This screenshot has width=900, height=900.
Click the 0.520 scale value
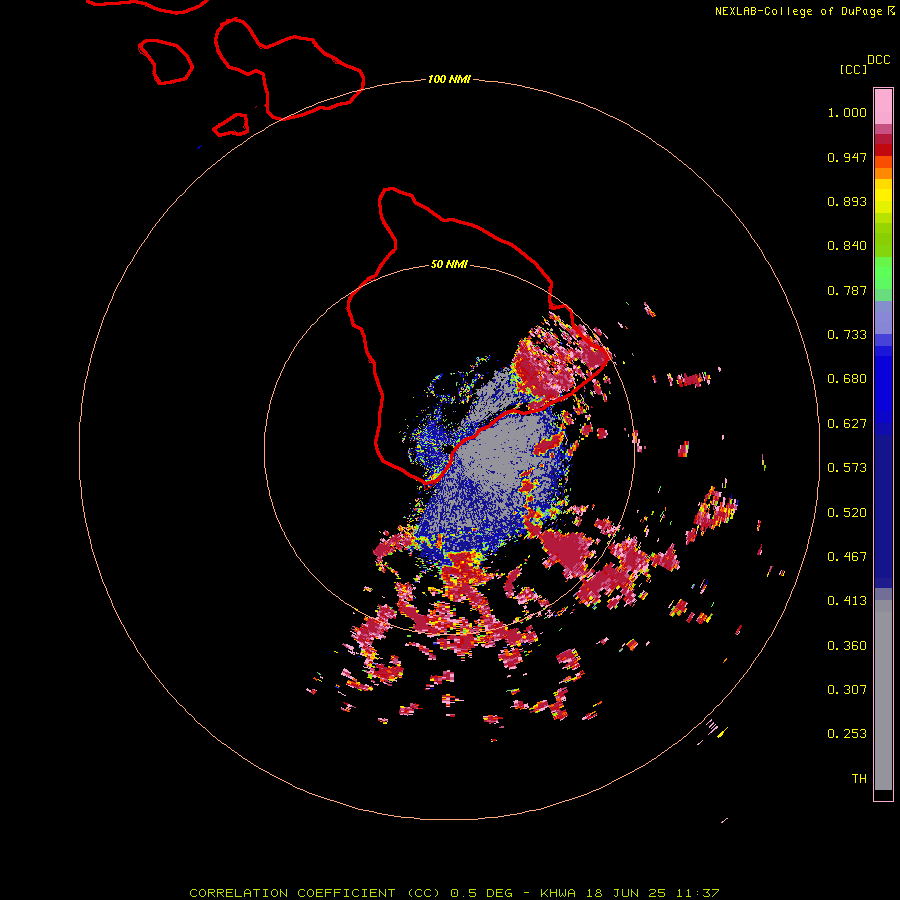847,513
